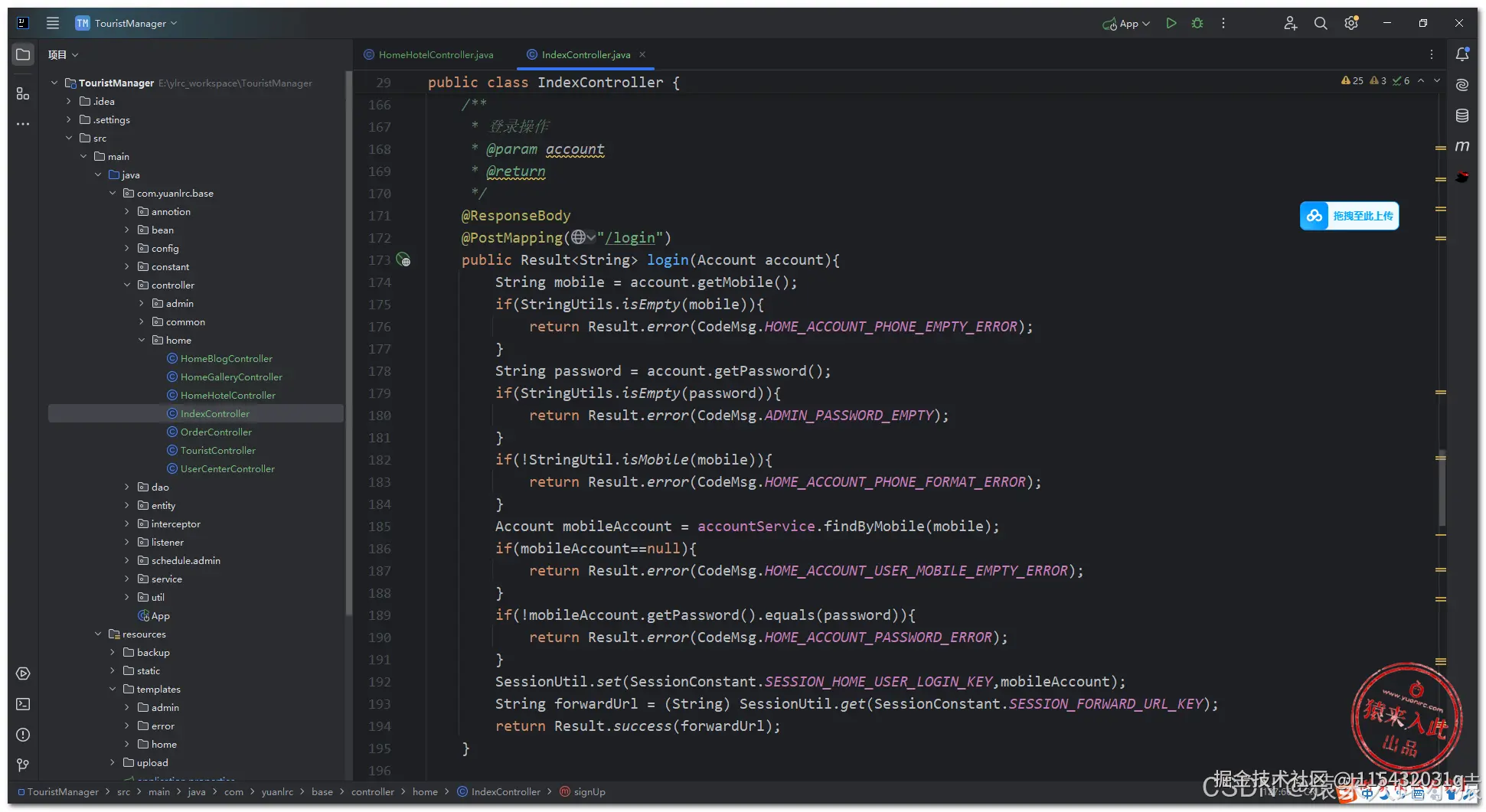
Task: Collapse the resources folder
Action: point(98,634)
